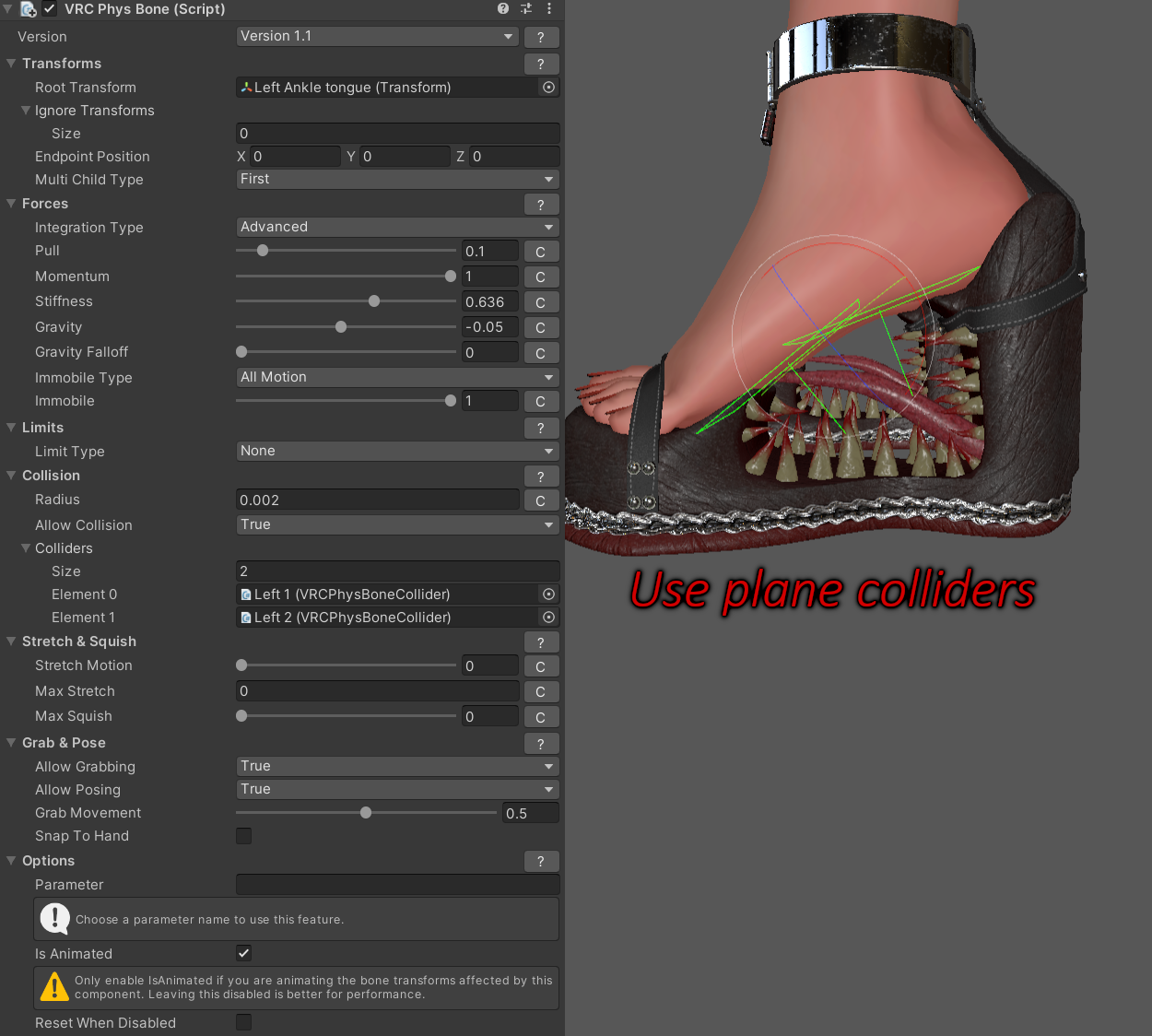The image size is (1152, 1036).
Task: Click the curve button next to Stiffness
Action: tap(541, 302)
